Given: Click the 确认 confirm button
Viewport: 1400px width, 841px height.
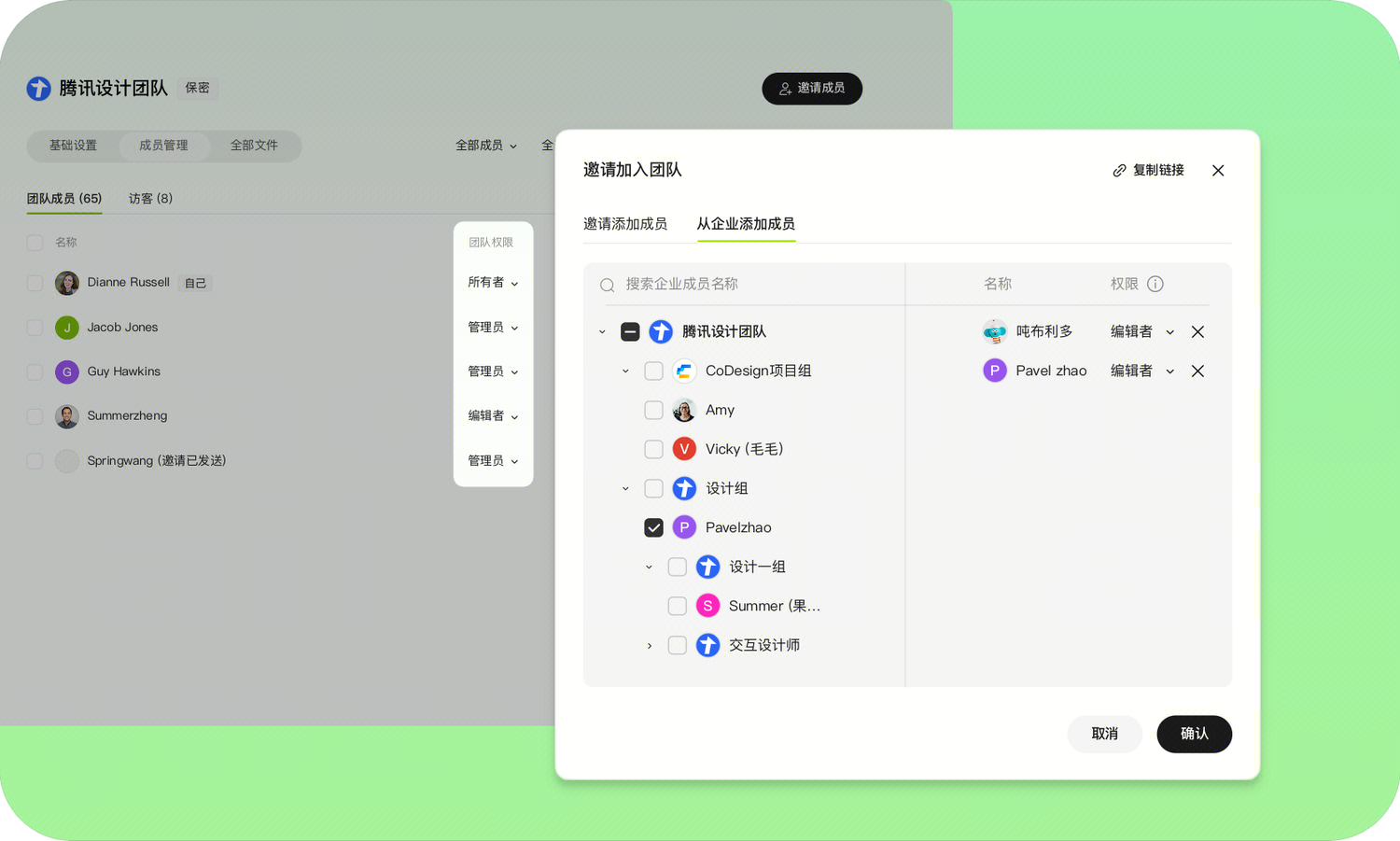Looking at the screenshot, I should point(1194,735).
